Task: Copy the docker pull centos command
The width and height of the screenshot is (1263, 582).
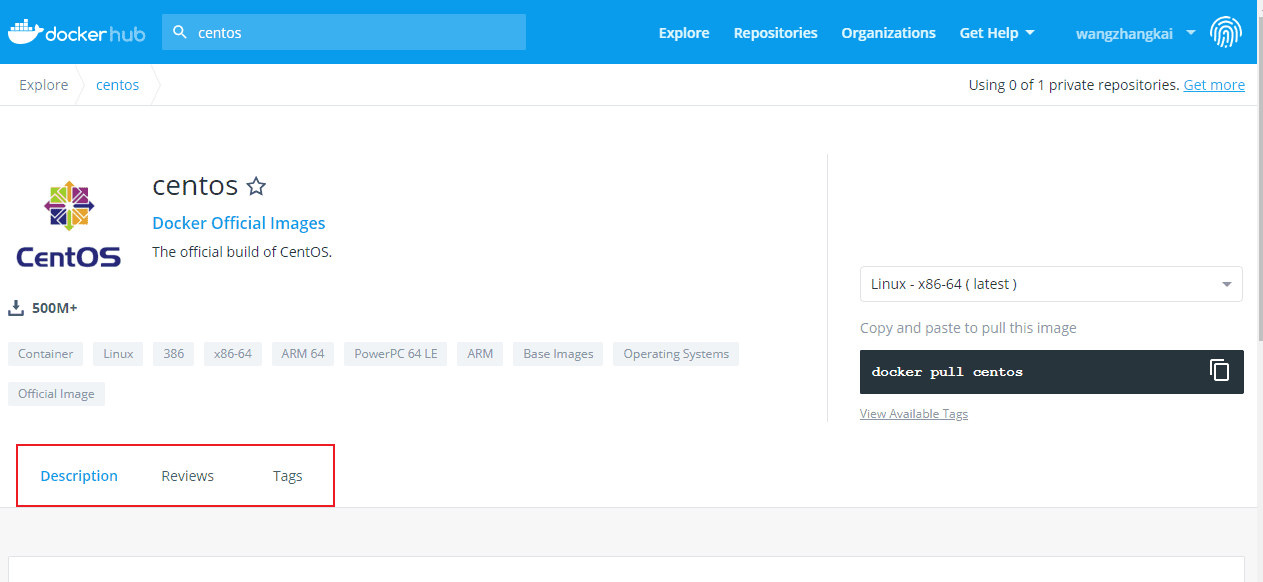Action: pos(1219,370)
